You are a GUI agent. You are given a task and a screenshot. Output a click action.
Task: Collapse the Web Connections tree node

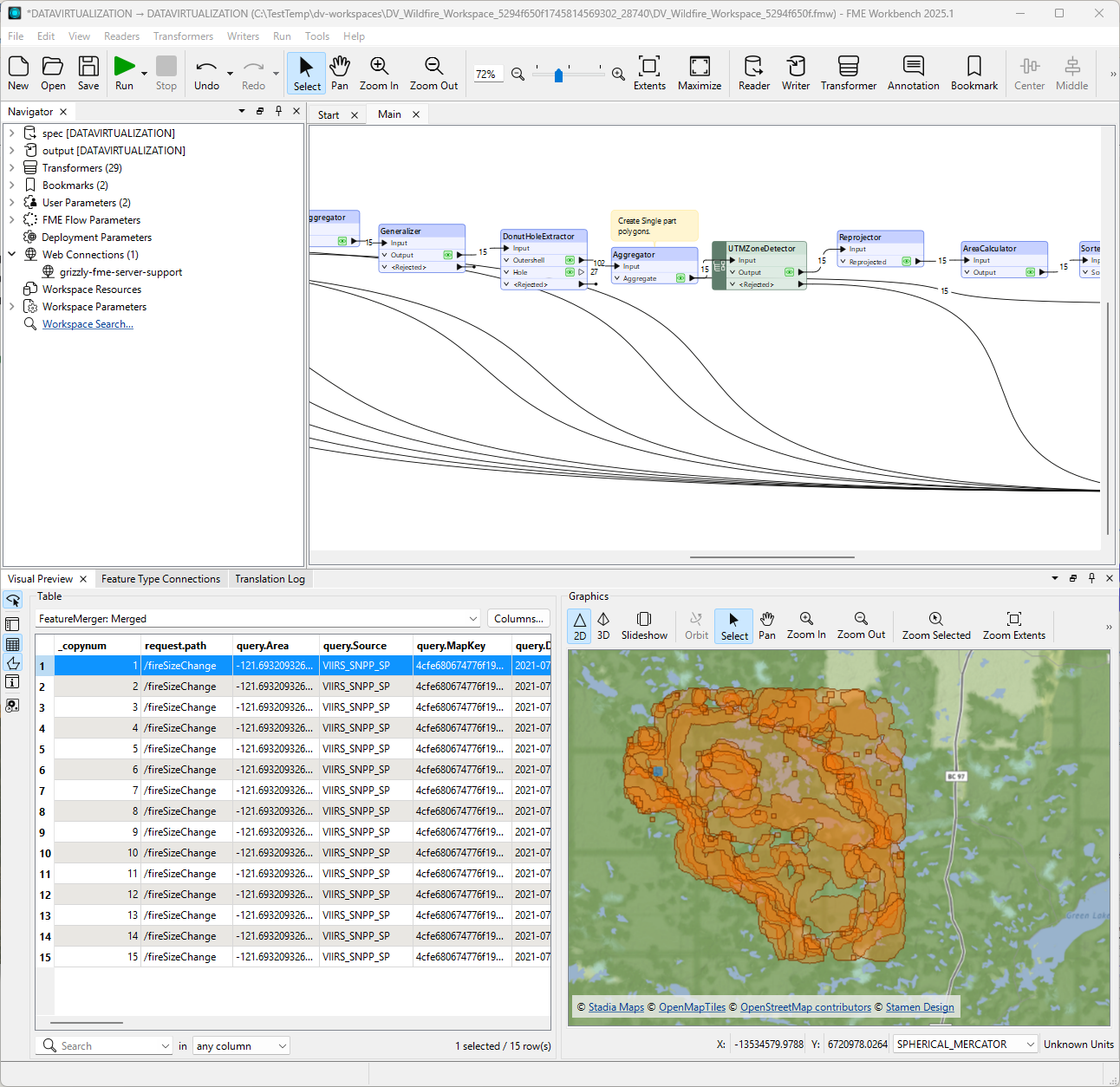12,255
